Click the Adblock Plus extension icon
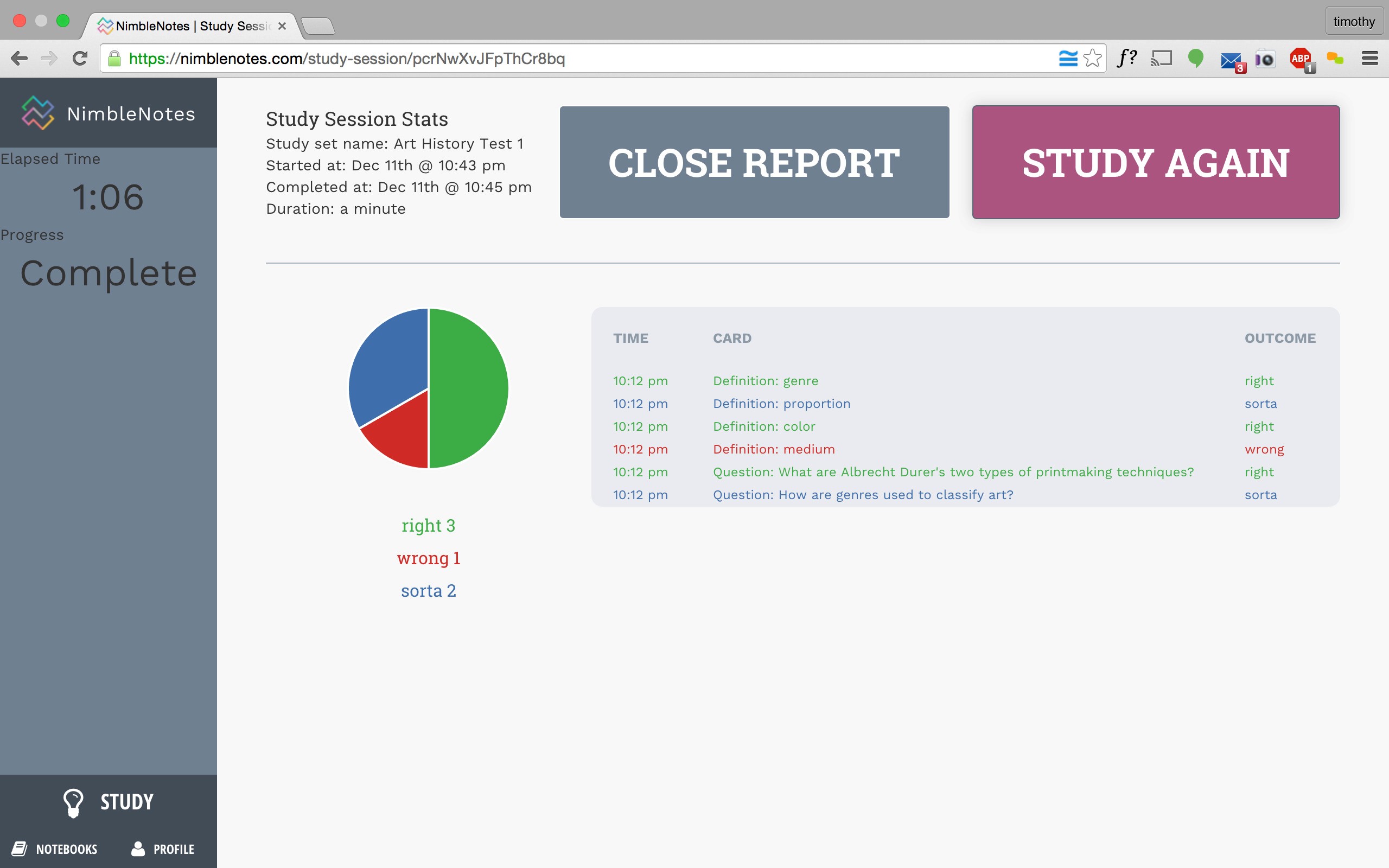The width and height of the screenshot is (1389, 868). (x=1301, y=59)
